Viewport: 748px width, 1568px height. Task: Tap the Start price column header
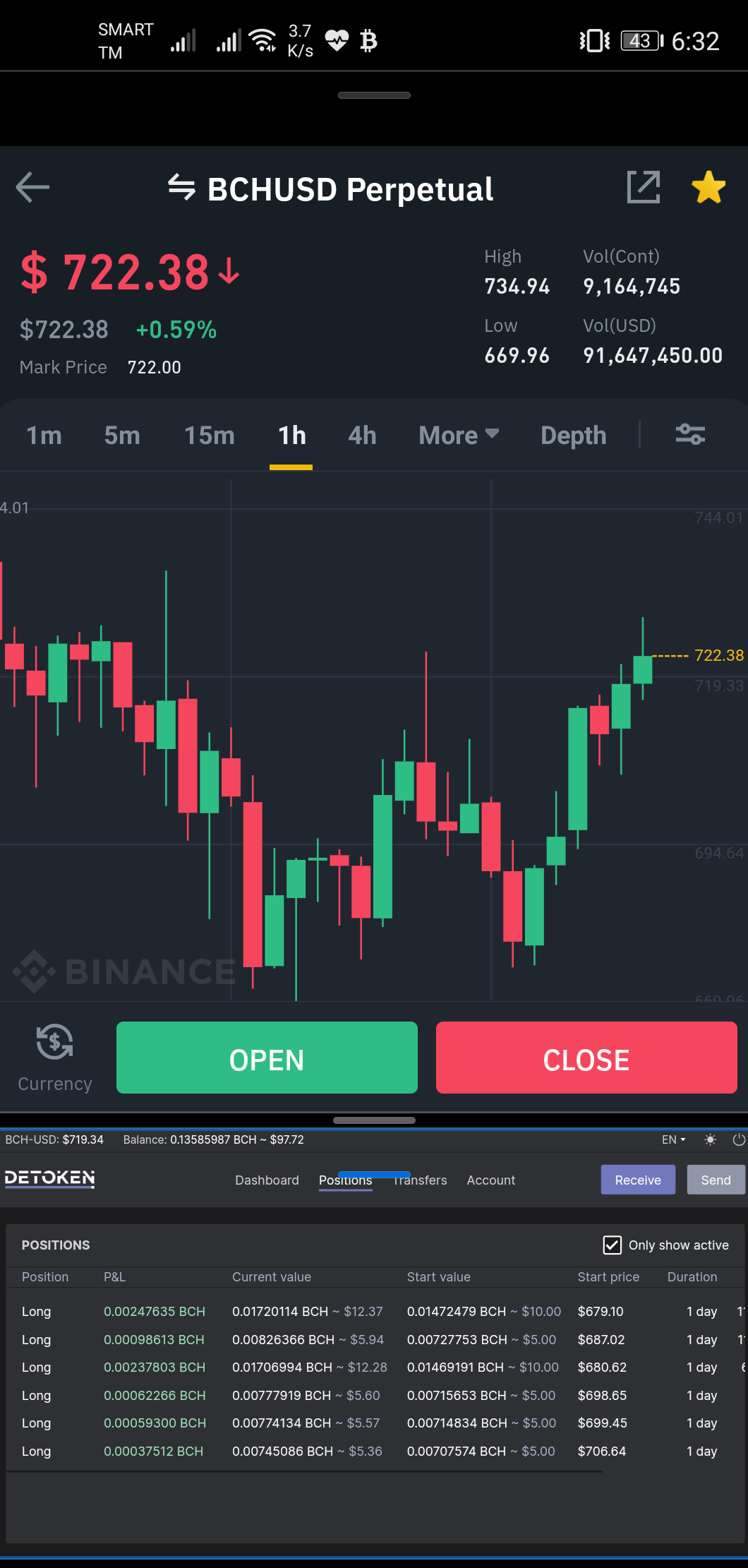point(608,1276)
